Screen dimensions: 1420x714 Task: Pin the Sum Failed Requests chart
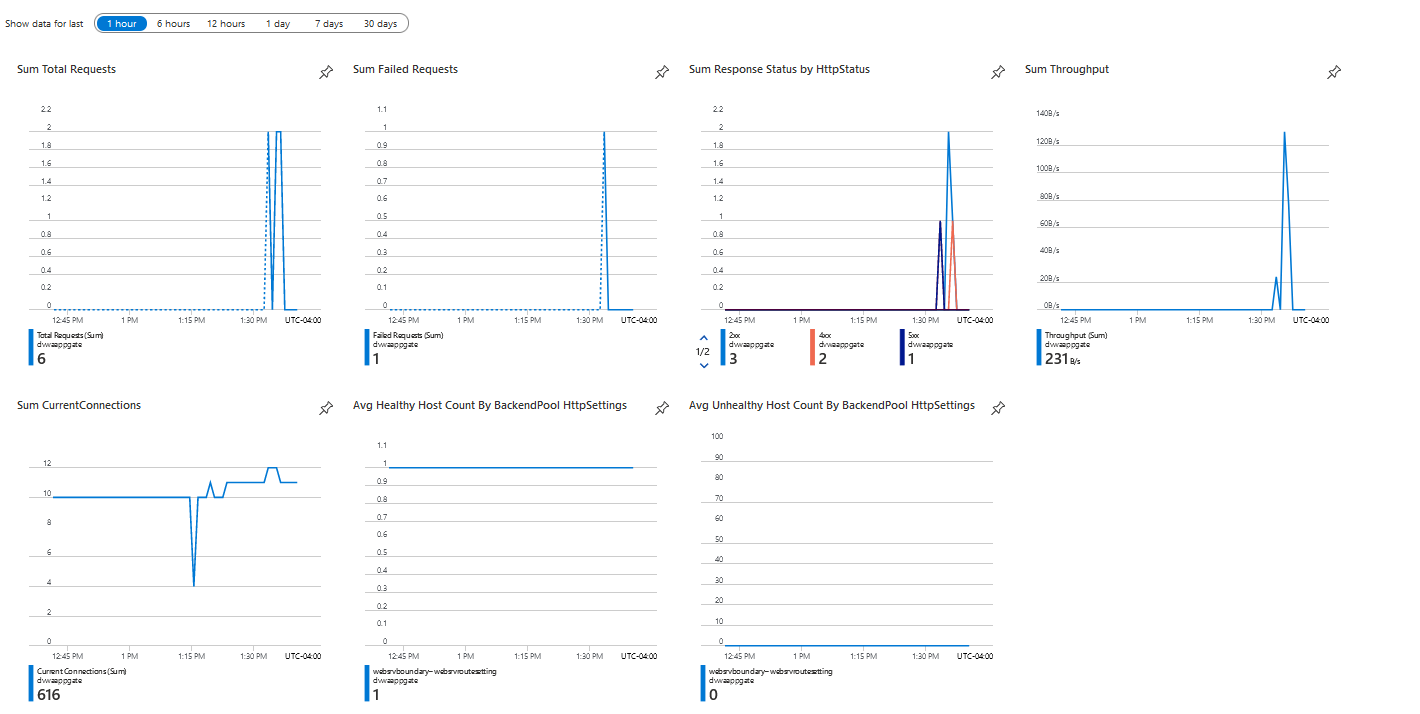(x=661, y=72)
